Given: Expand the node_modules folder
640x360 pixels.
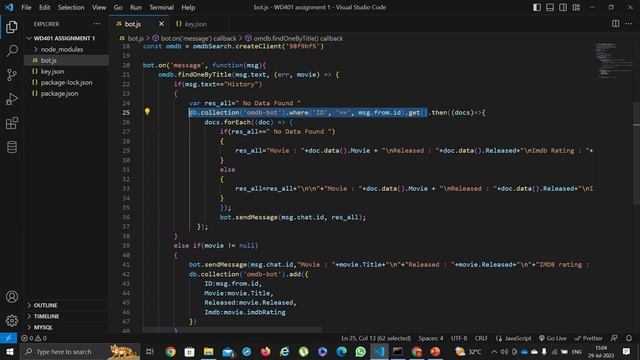Looking at the screenshot, I should [62, 49].
